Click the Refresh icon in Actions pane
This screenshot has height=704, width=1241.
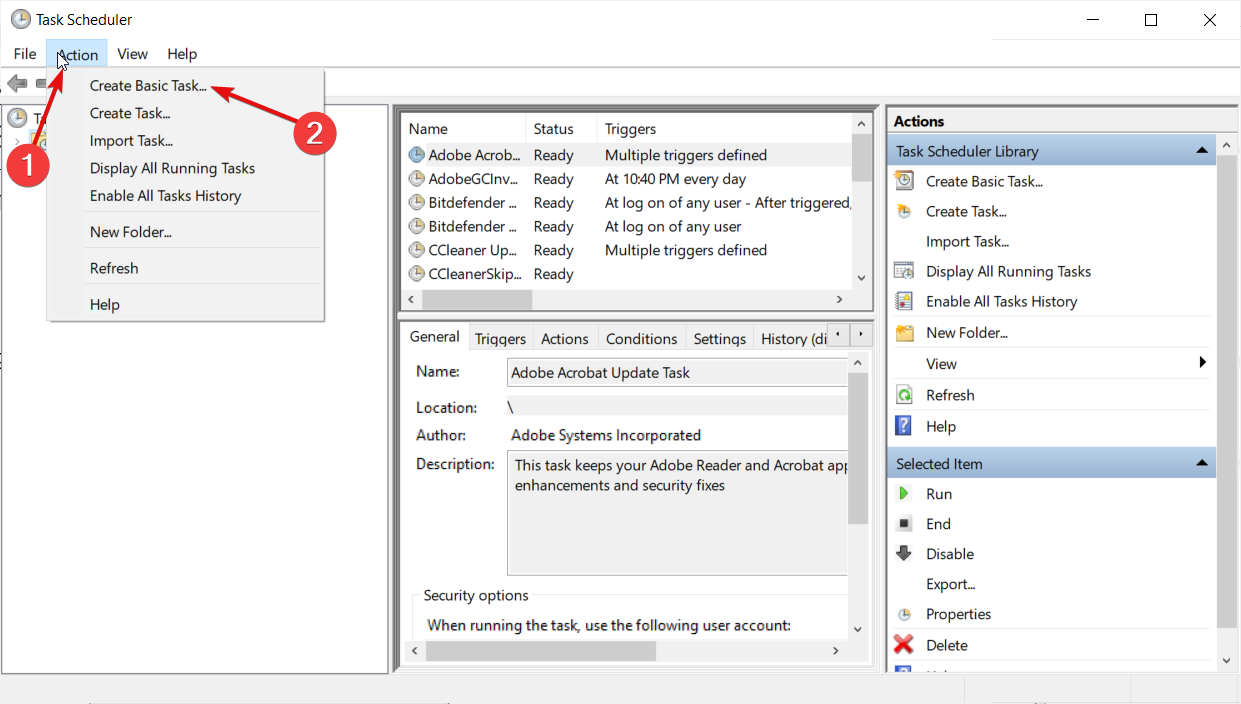904,395
